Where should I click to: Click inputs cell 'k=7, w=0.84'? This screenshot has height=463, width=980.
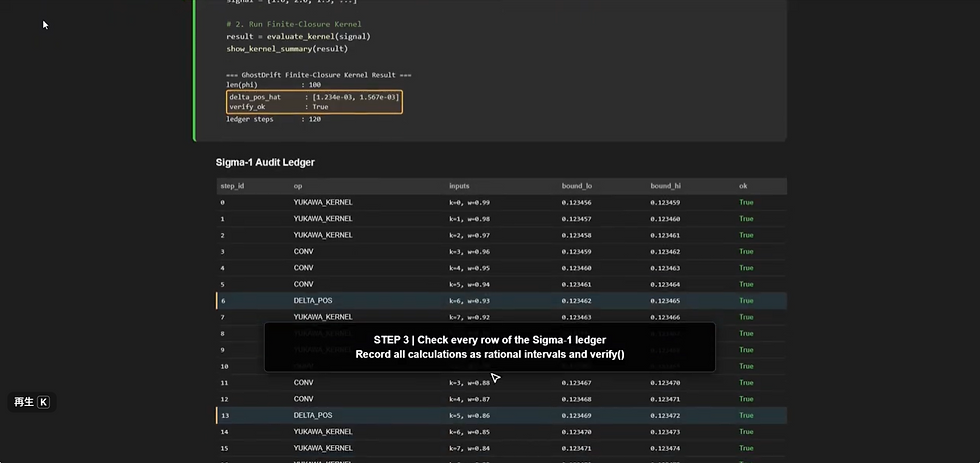click(469, 448)
